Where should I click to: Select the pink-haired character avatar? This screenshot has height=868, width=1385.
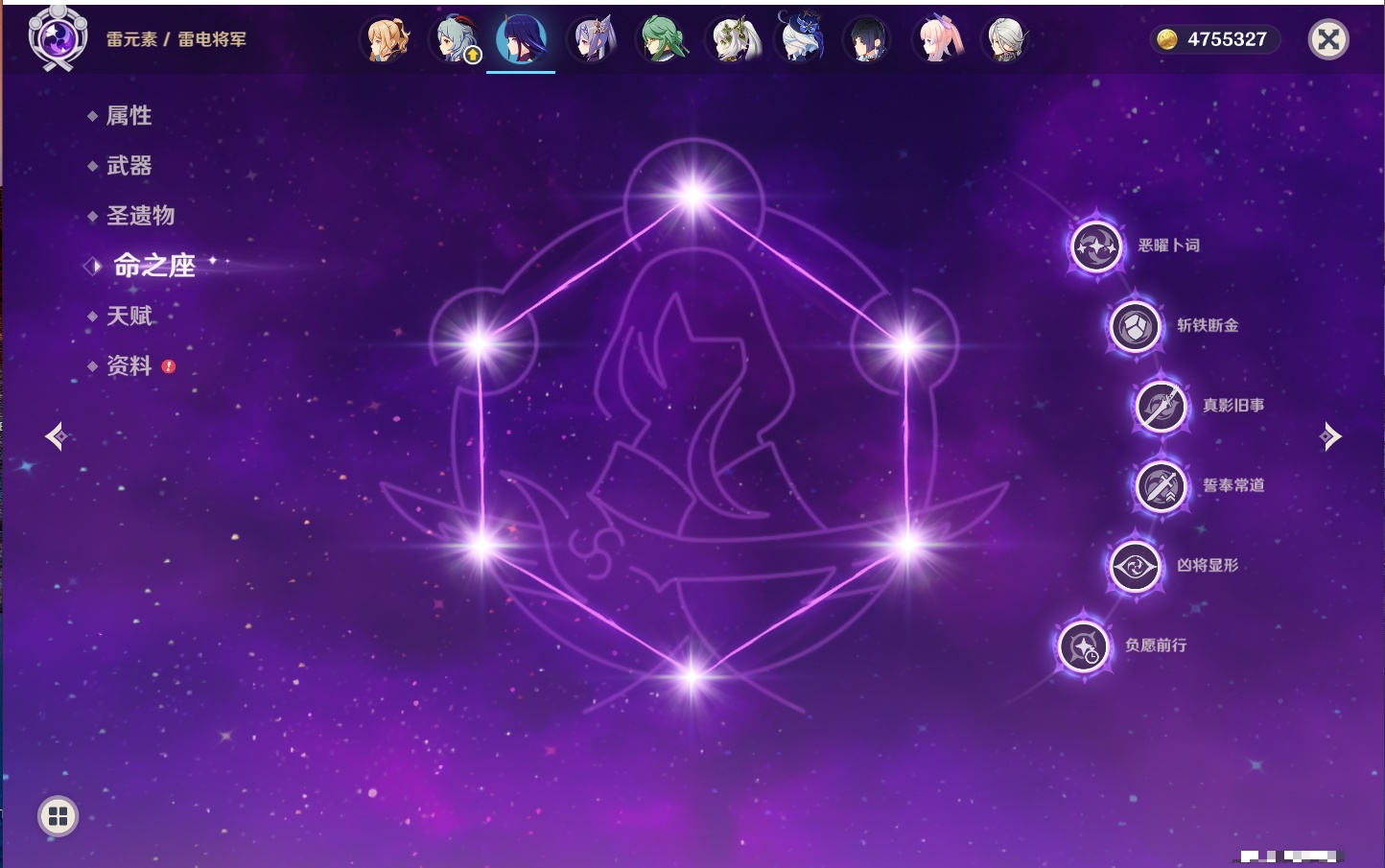[x=937, y=40]
